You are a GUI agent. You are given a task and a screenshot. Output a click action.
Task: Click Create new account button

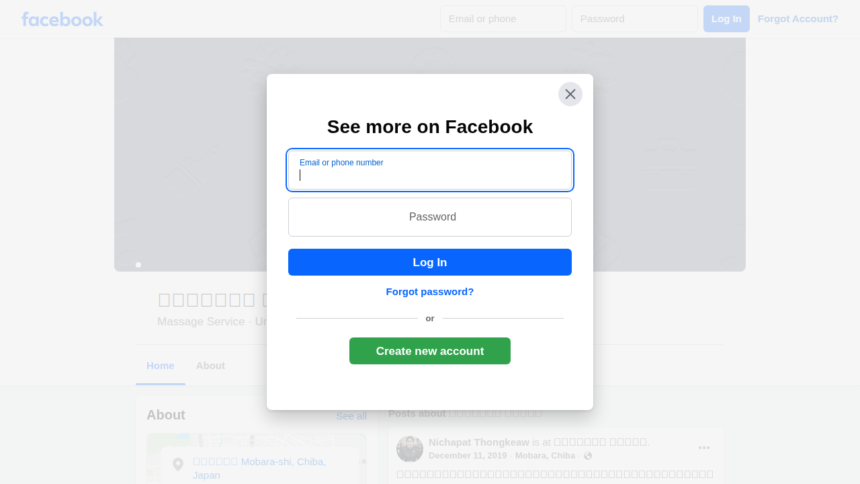click(429, 351)
